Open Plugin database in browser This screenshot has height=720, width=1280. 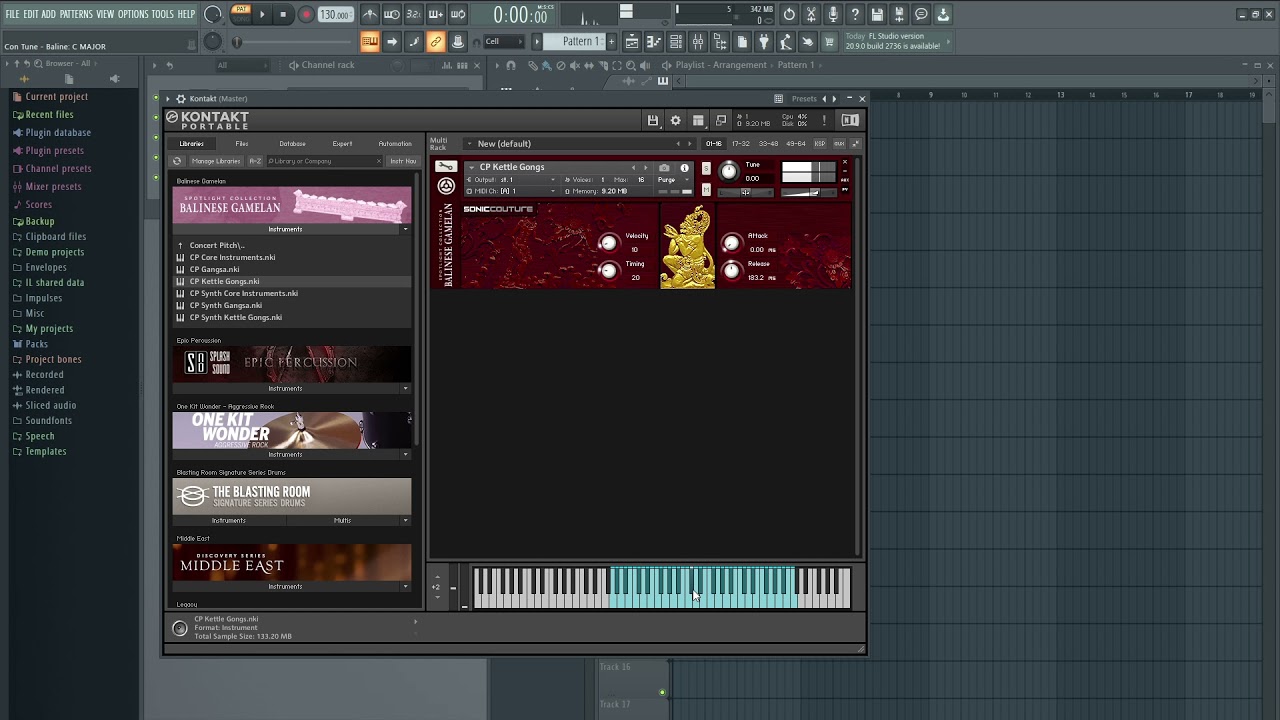click(58, 132)
